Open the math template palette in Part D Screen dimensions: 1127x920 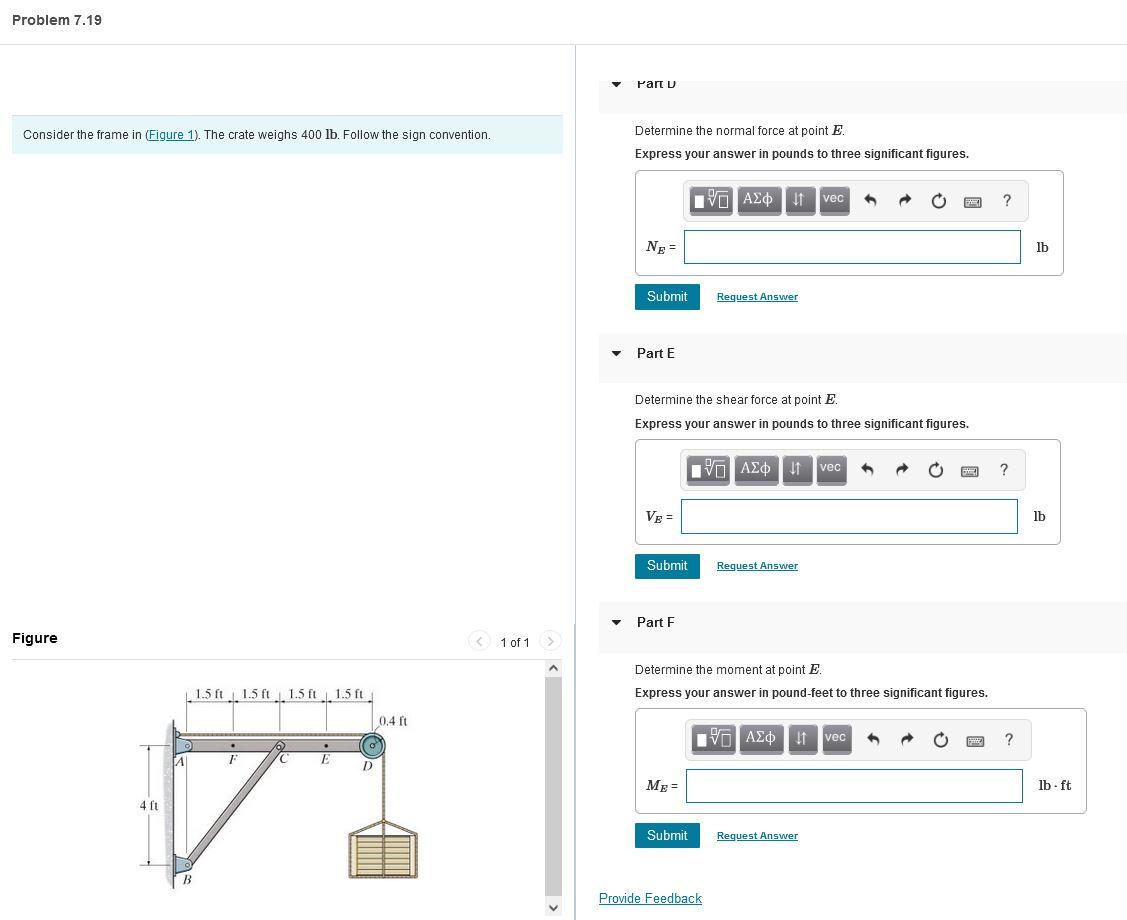[710, 200]
